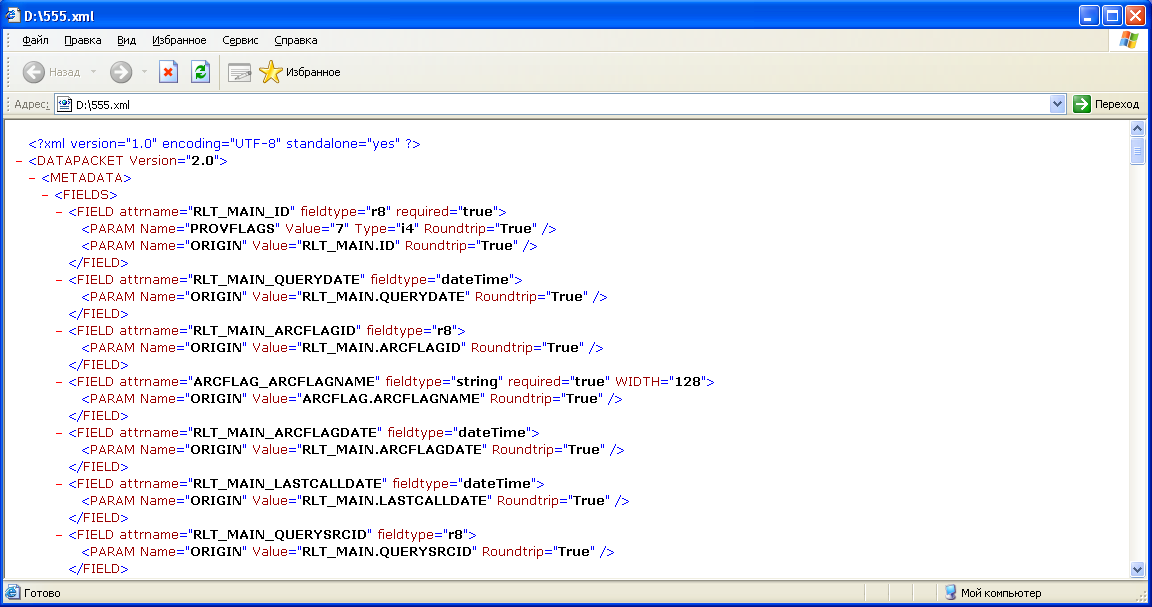The image size is (1152, 607).
Task: Click the DATAPACKET Version "2.0" value
Action: tap(204, 161)
